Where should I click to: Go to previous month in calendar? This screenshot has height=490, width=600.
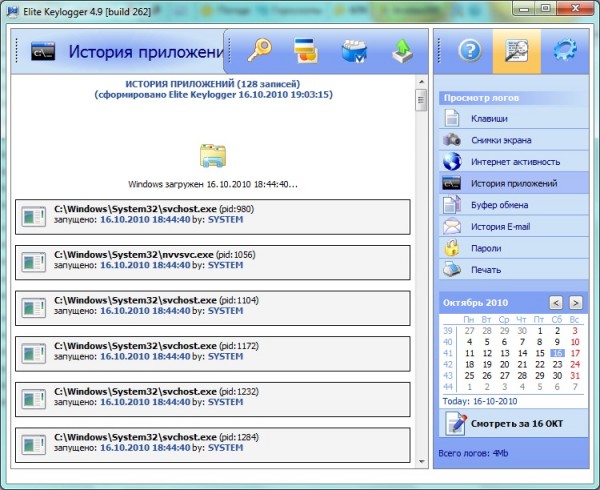point(556,303)
